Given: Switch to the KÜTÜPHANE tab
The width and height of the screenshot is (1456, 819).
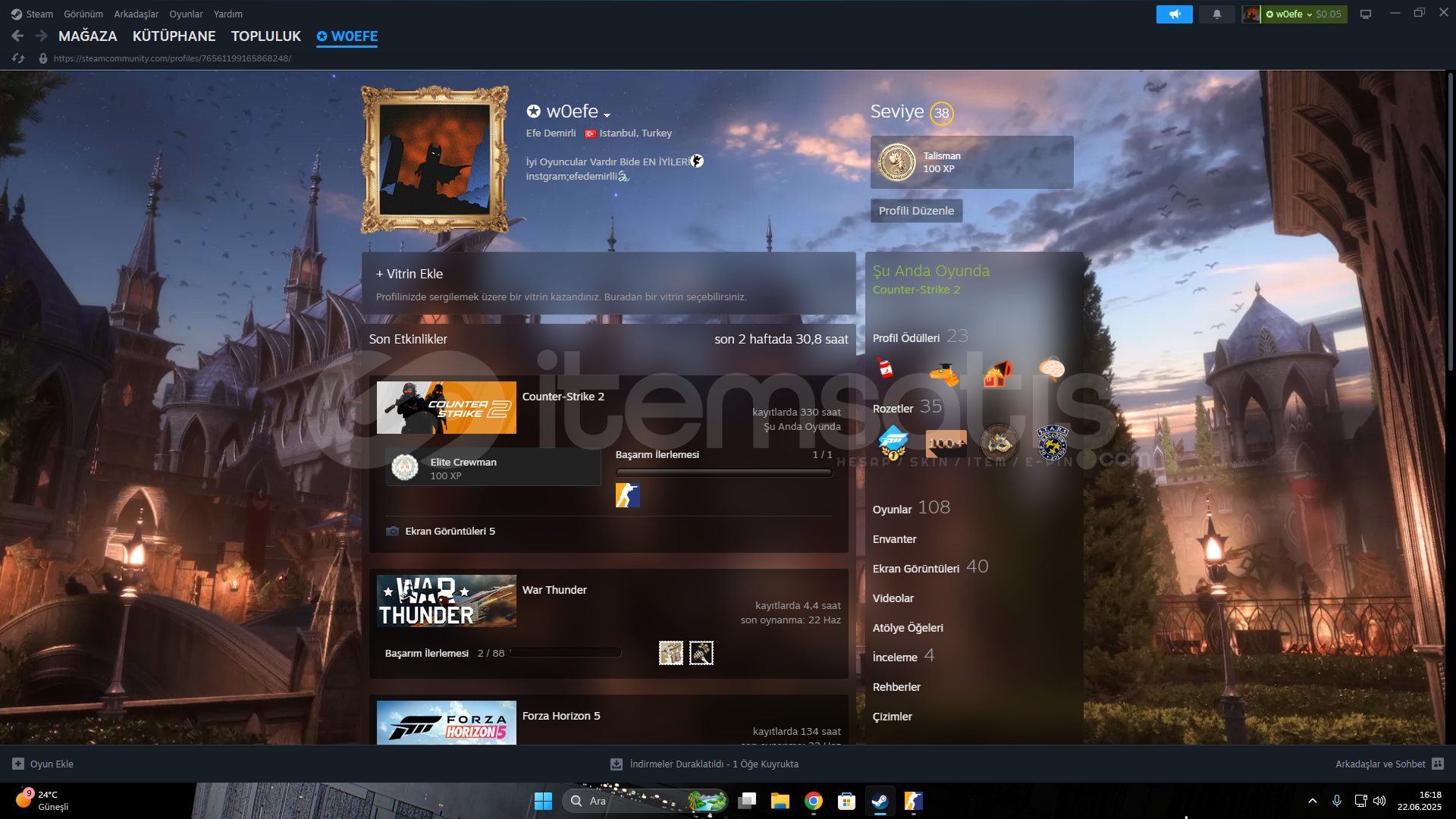Looking at the screenshot, I should click(x=174, y=36).
